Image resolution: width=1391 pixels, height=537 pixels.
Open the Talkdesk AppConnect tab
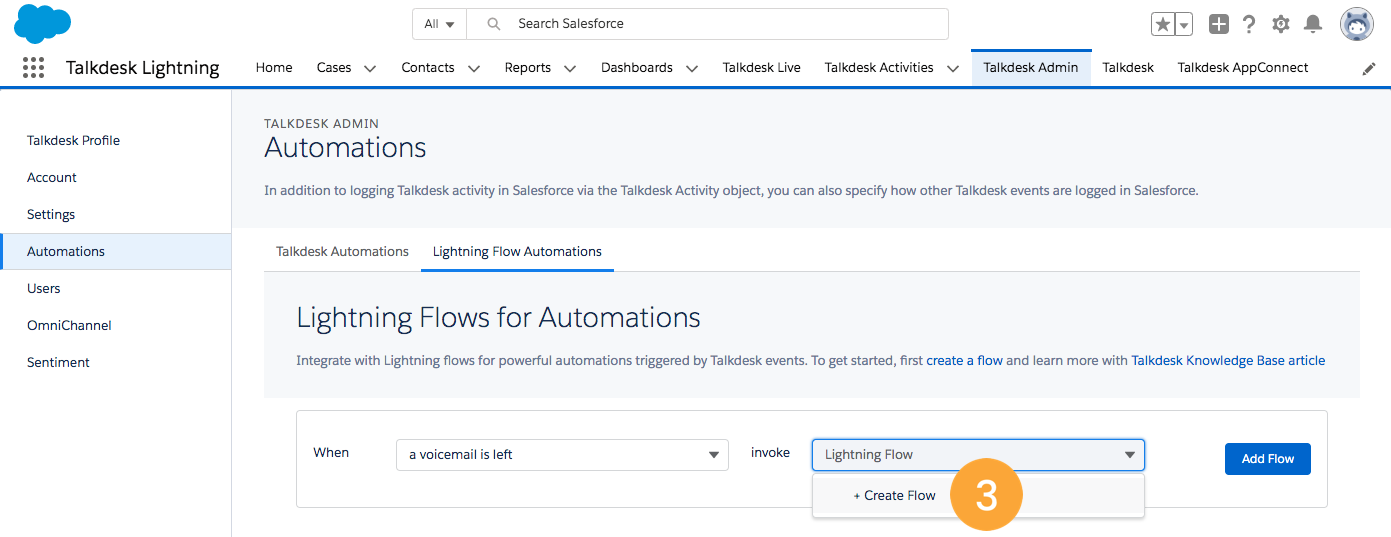coord(1243,68)
